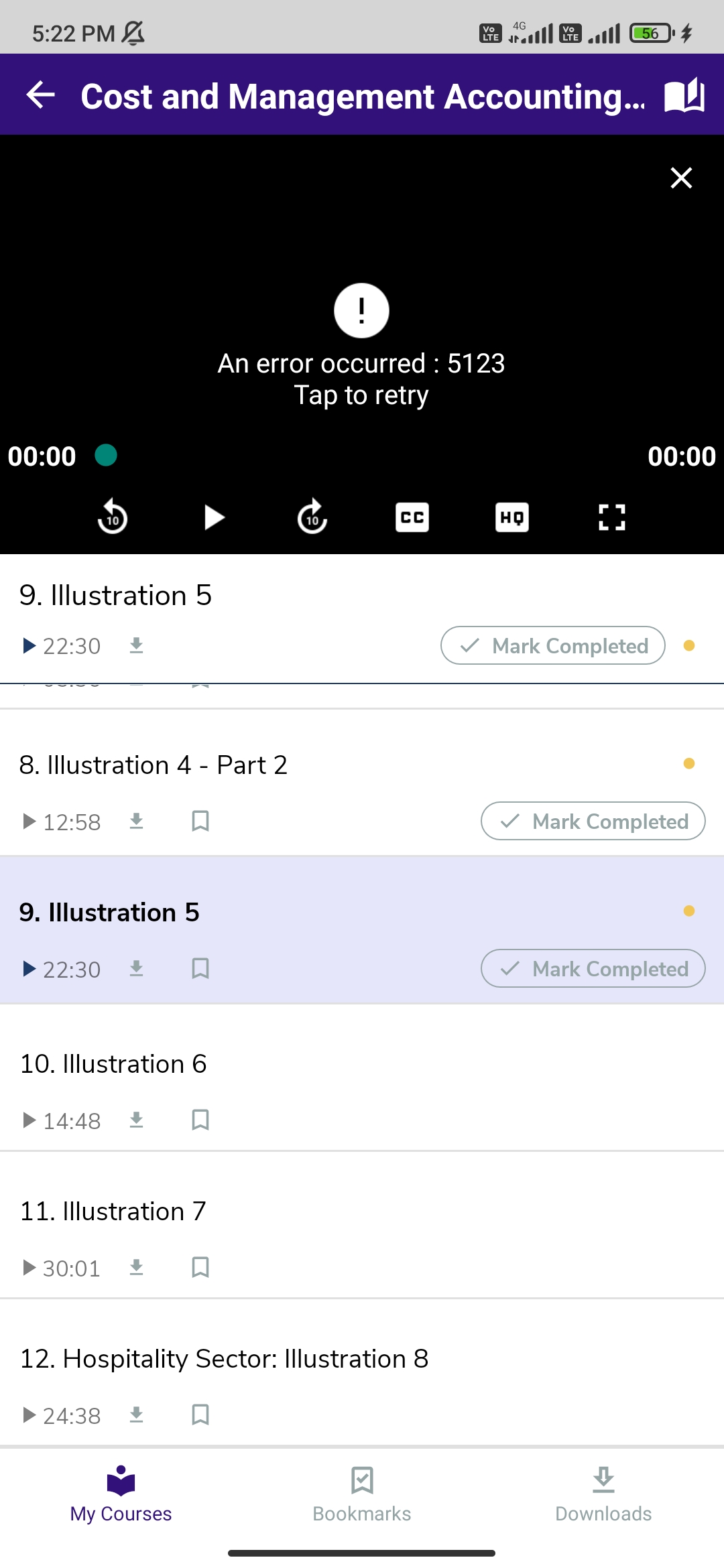Toggle closed captions CC button
This screenshot has height=1568, width=724.
click(x=412, y=517)
